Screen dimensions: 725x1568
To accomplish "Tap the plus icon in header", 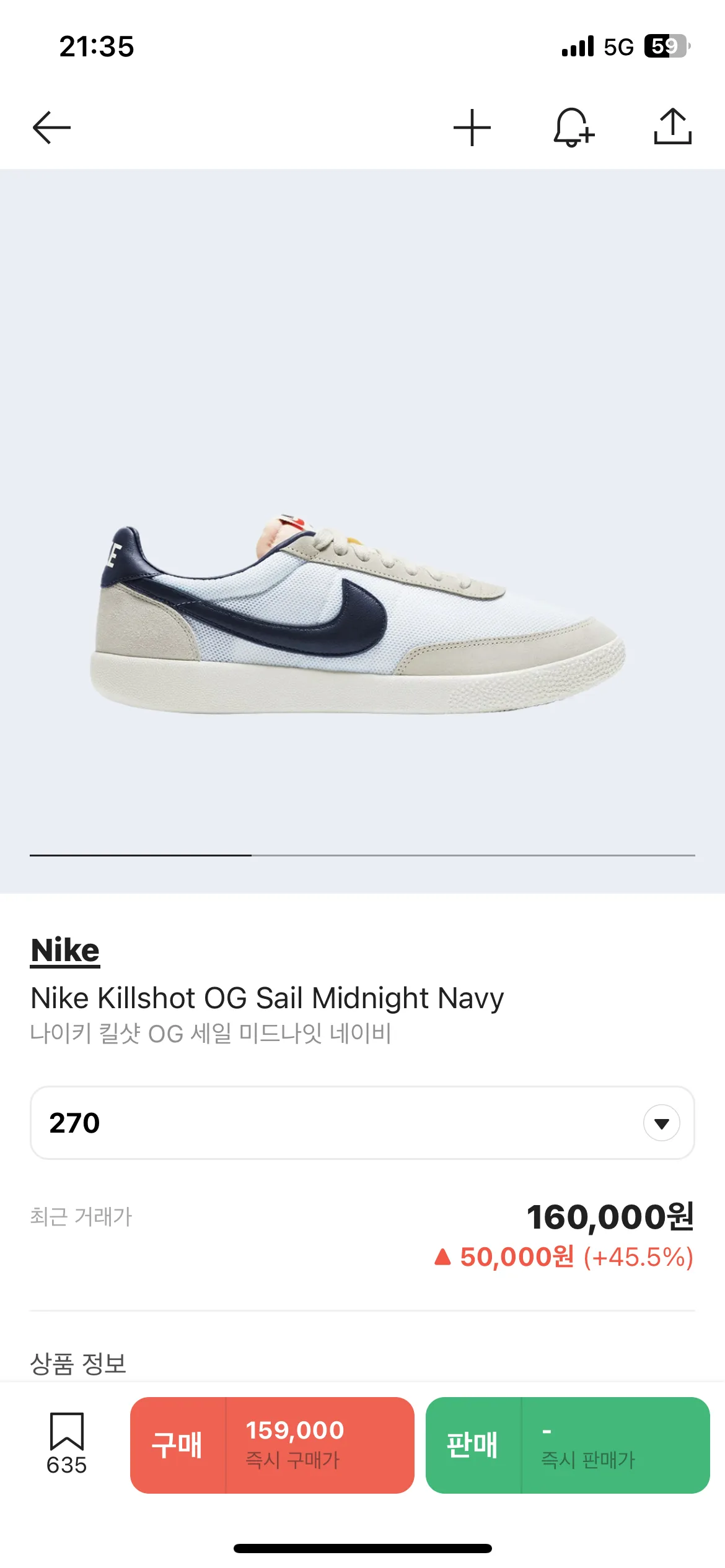I will click(x=472, y=128).
